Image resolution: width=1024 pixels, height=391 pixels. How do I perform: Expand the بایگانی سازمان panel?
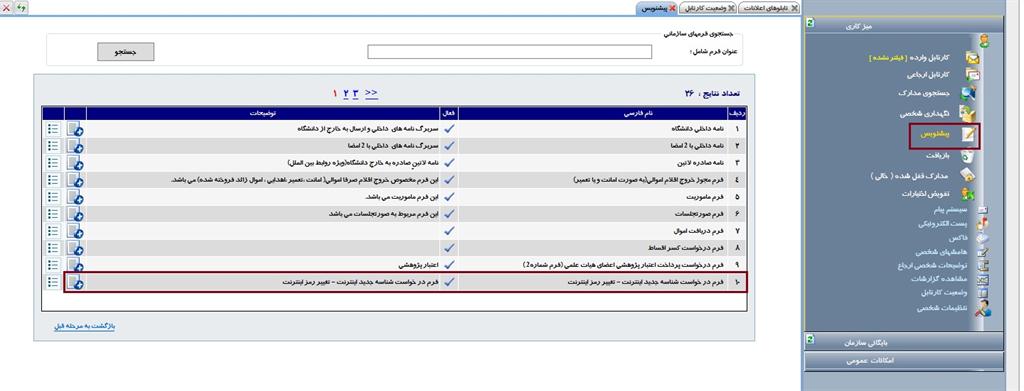(x=904, y=341)
